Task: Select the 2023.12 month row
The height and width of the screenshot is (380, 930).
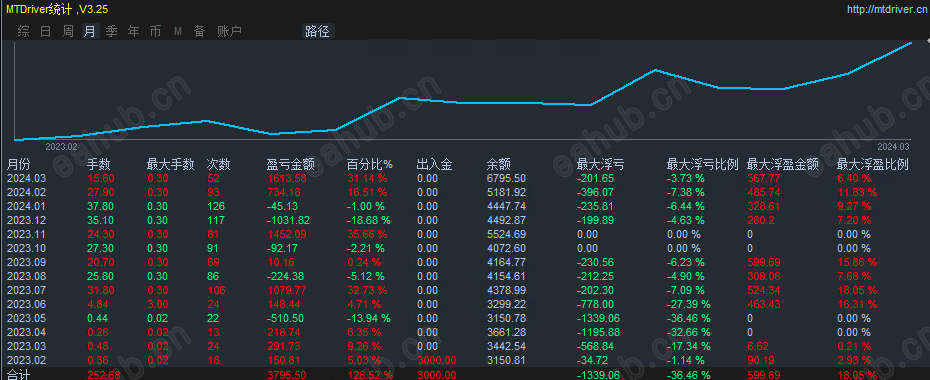Action: 465,220
